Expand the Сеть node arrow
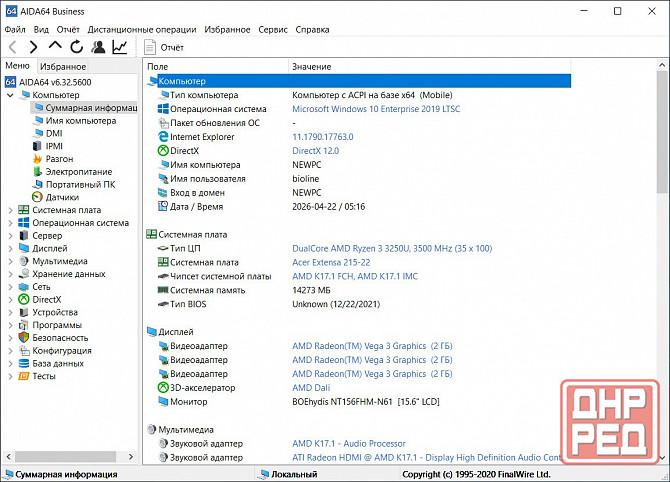The image size is (670, 482). 10,287
